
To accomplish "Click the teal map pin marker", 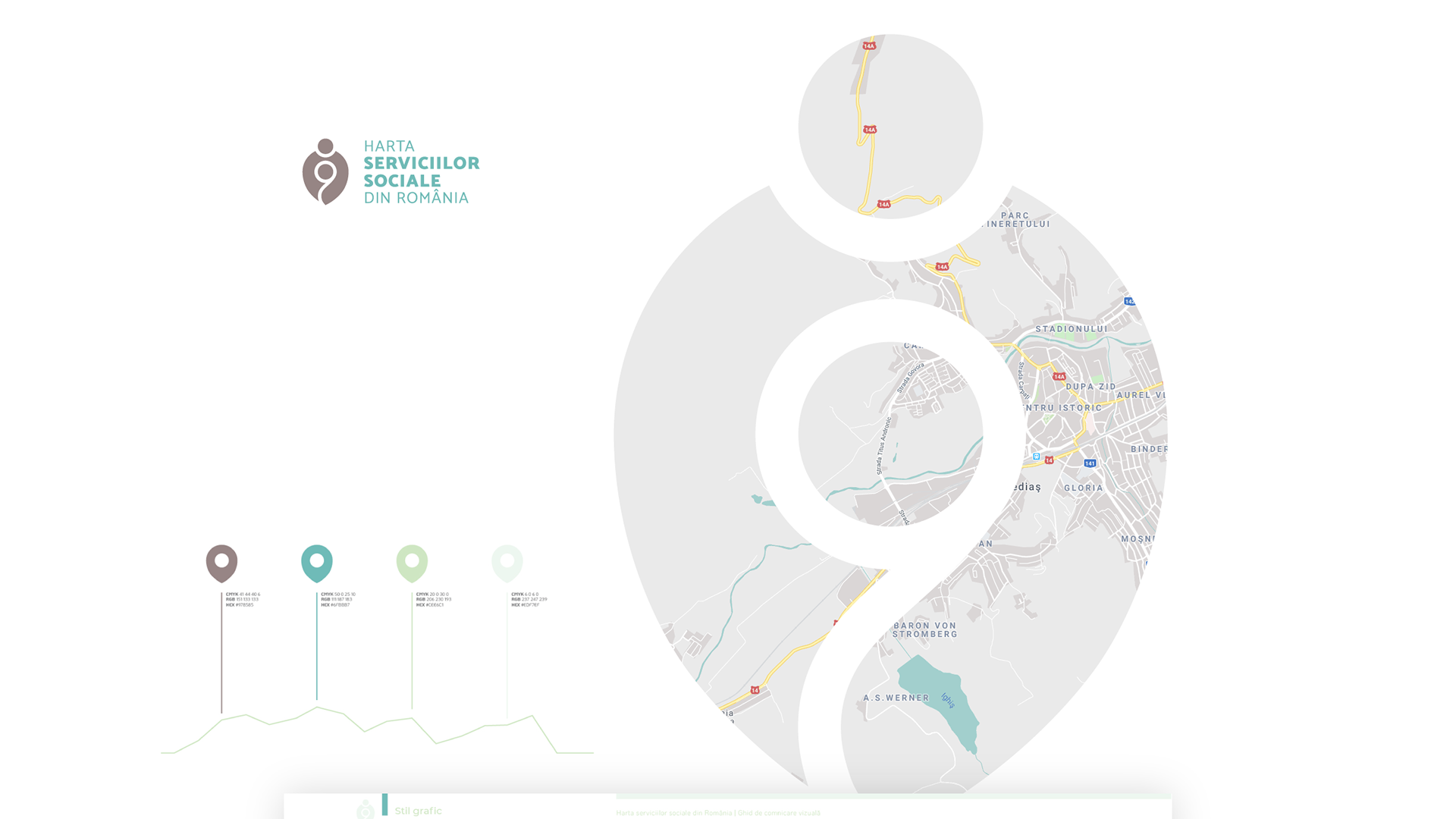I will [317, 563].
